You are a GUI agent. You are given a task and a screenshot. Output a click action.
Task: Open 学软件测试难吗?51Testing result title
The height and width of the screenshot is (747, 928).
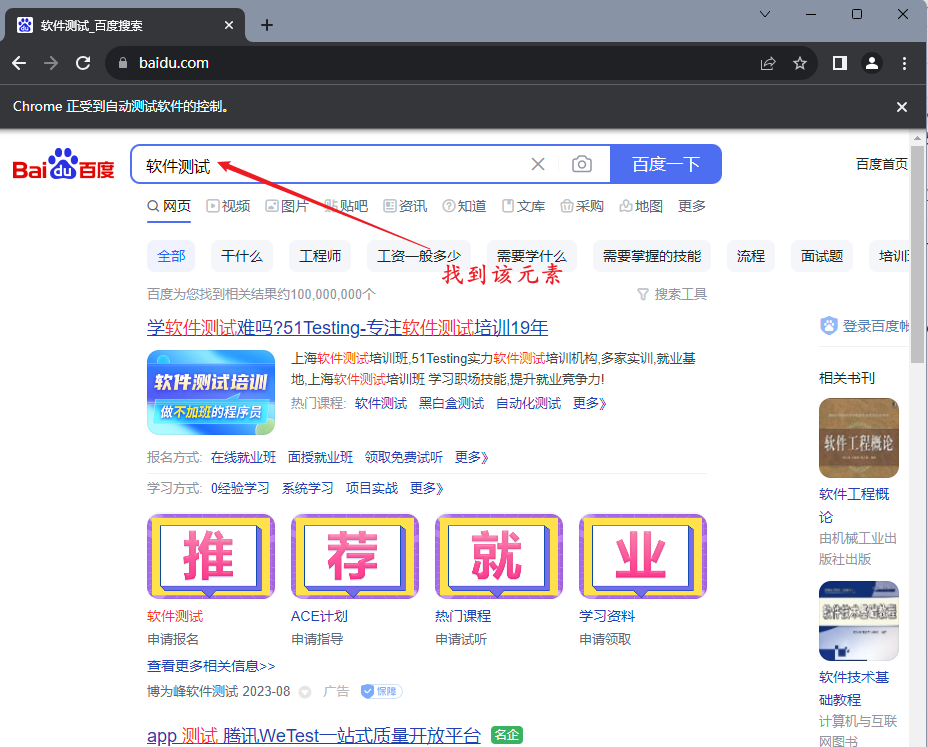pyautogui.click(x=347, y=327)
